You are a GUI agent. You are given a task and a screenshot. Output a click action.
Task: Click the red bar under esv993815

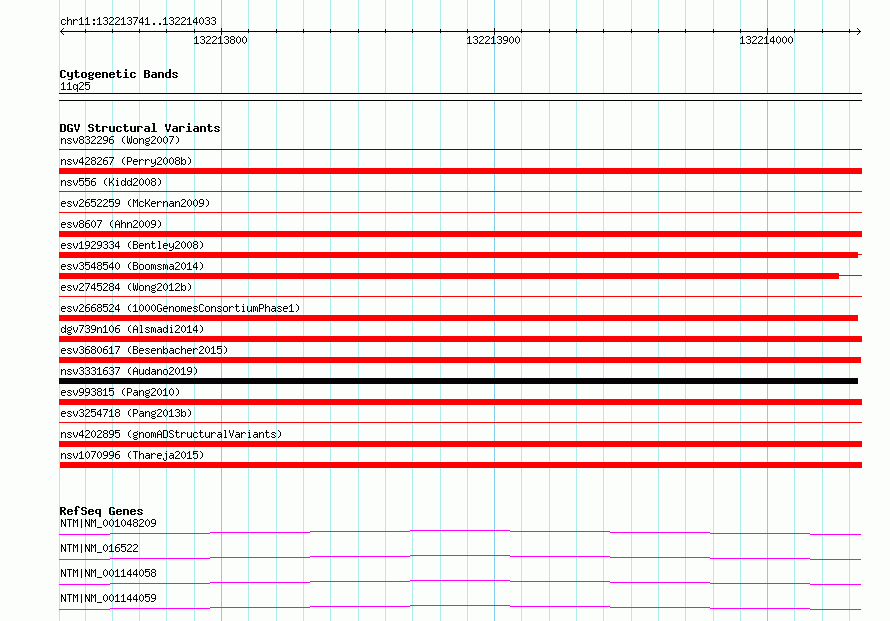point(460,402)
